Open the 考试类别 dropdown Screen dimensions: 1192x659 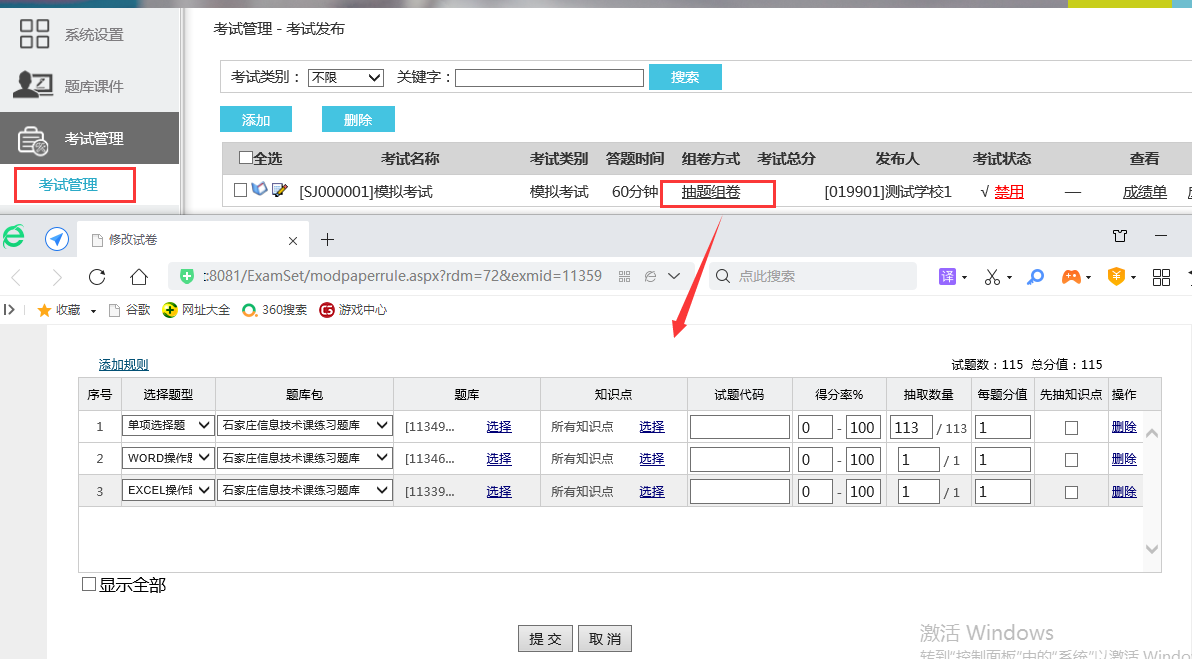[346, 77]
